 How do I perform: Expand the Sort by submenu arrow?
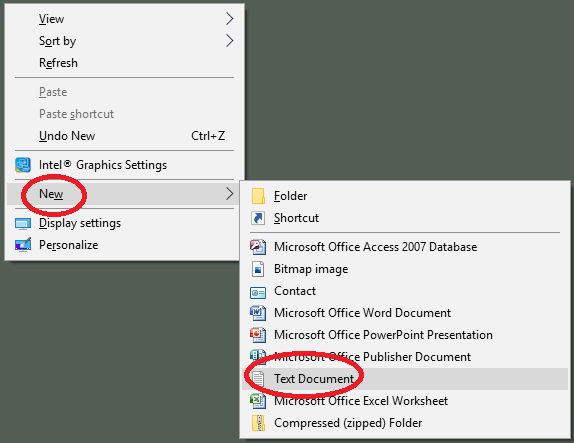[x=229, y=41]
